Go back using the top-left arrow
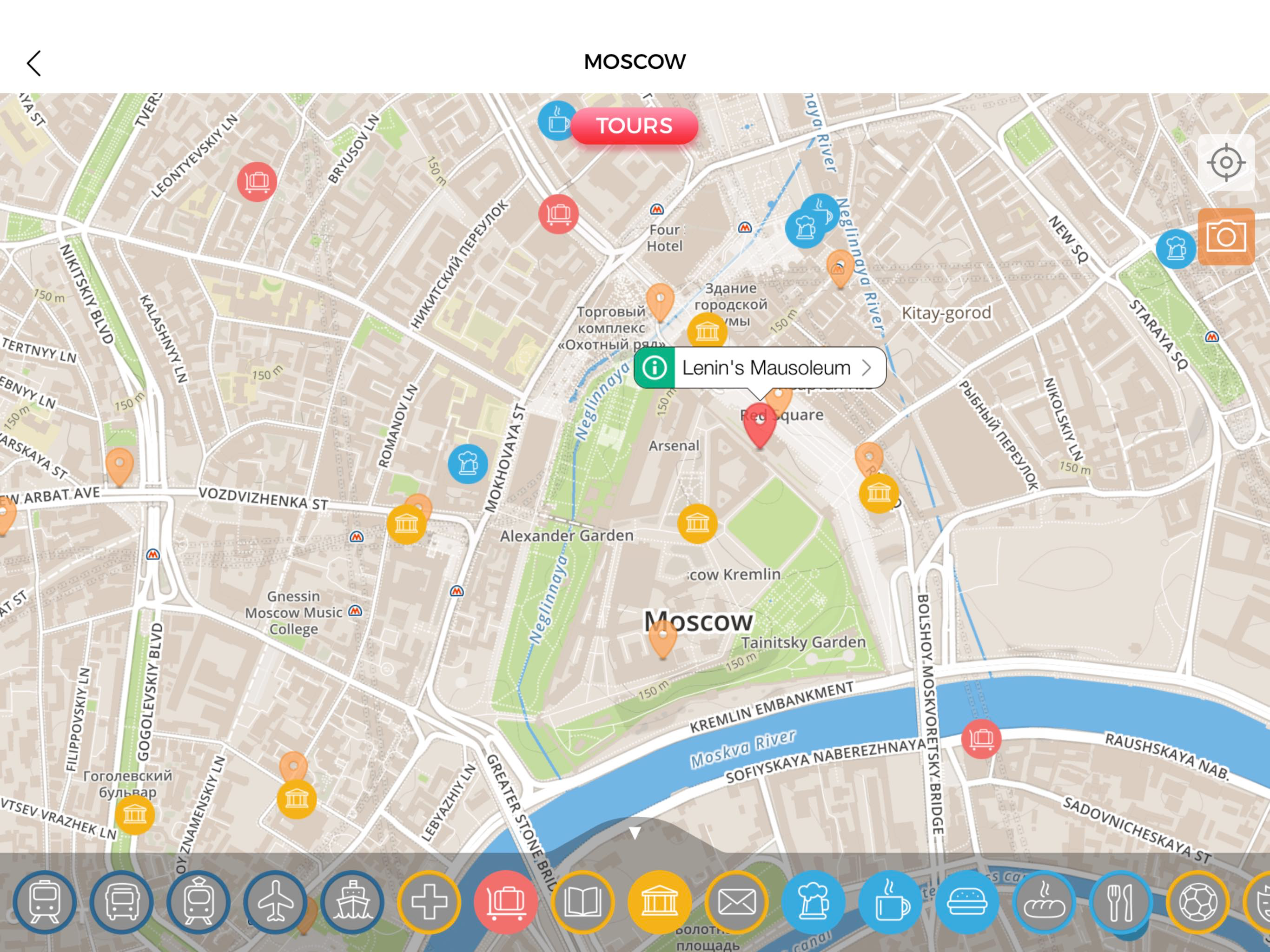Image resolution: width=1270 pixels, height=952 pixels. tap(34, 63)
